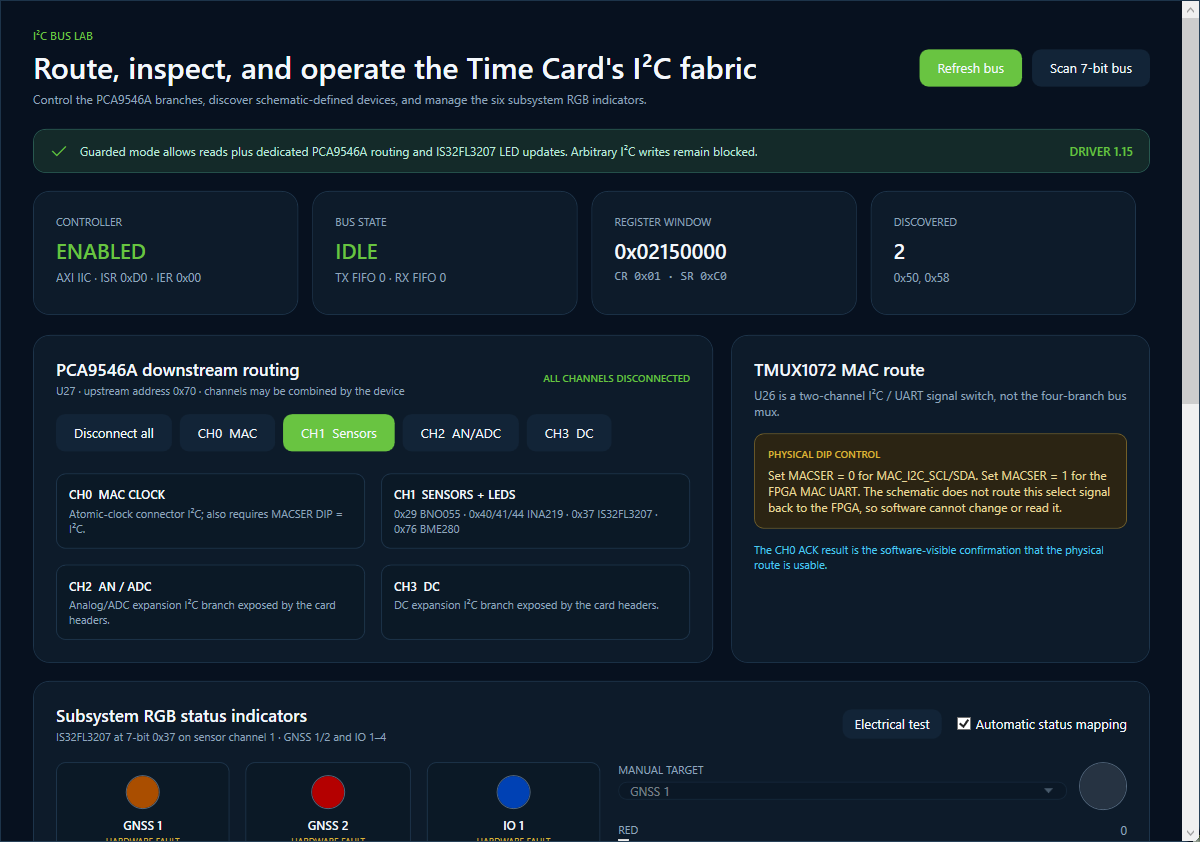The image size is (1200, 842).
Task: Click the GNSS 1 orange indicator circle
Action: 143,792
